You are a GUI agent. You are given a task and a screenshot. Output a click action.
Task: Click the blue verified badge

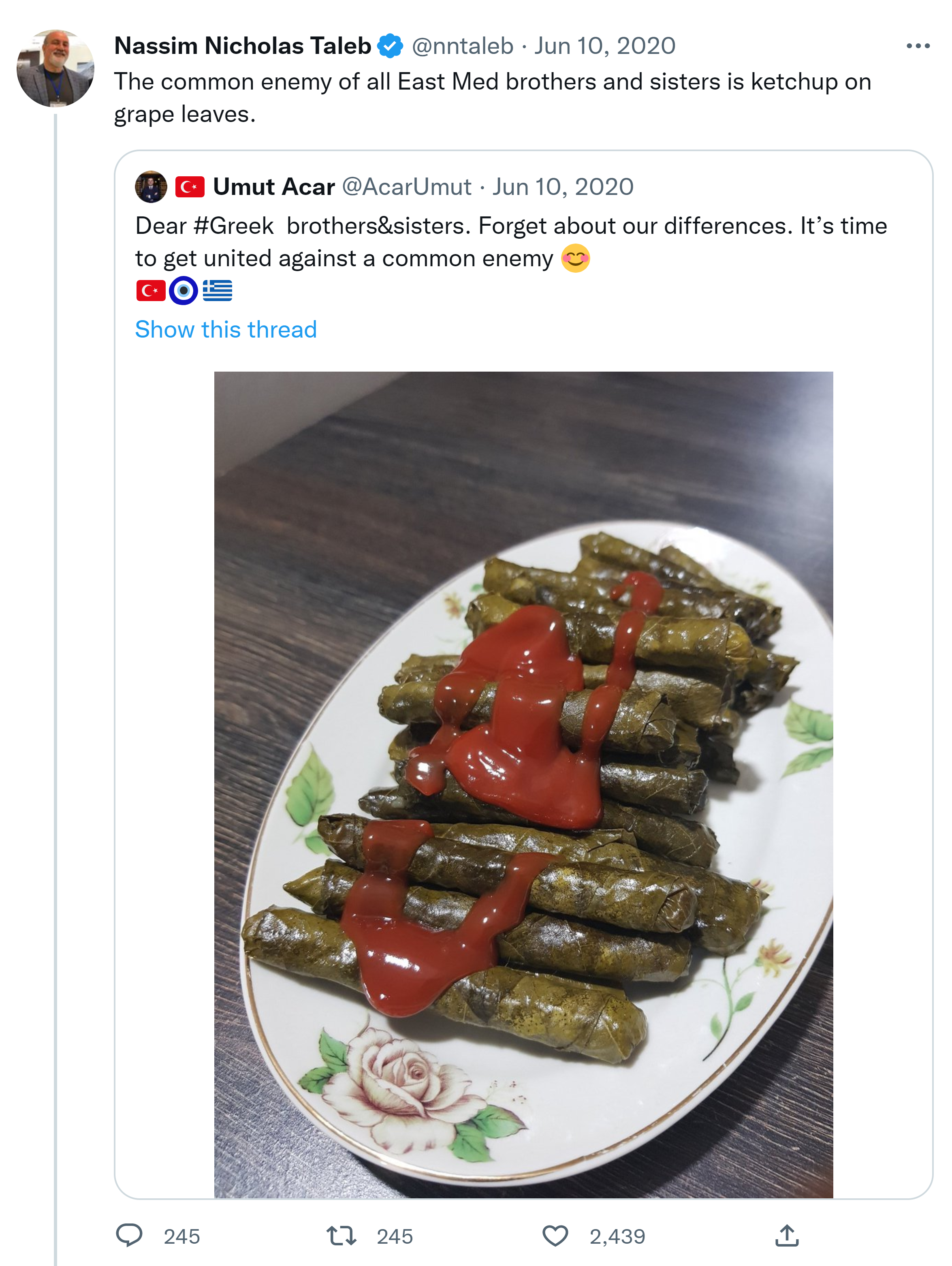pyautogui.click(x=391, y=46)
